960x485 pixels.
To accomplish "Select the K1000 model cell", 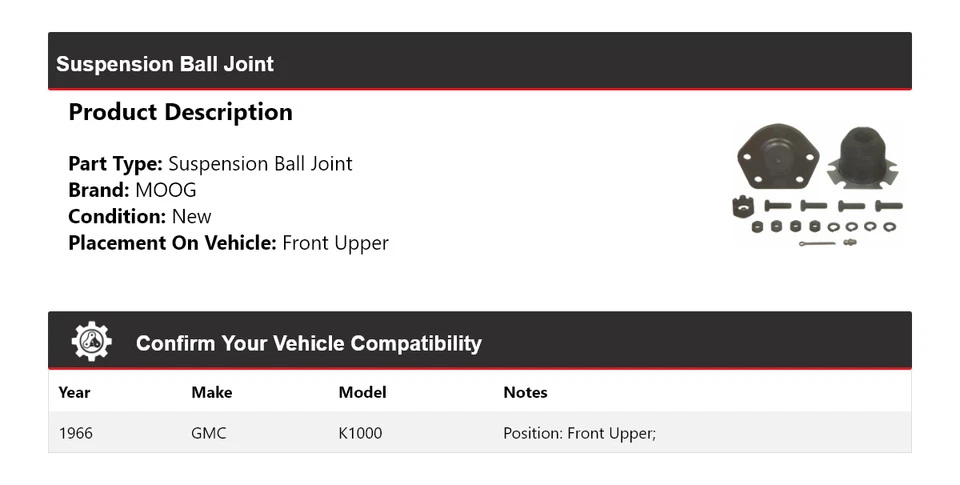I will point(360,433).
